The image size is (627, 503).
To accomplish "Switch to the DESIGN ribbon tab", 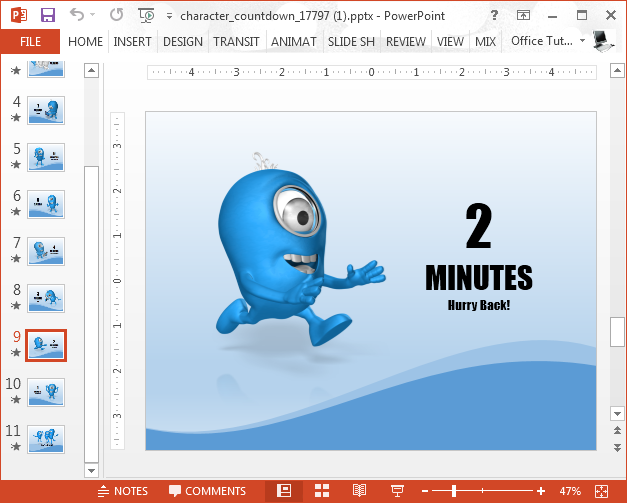I will tap(183, 42).
